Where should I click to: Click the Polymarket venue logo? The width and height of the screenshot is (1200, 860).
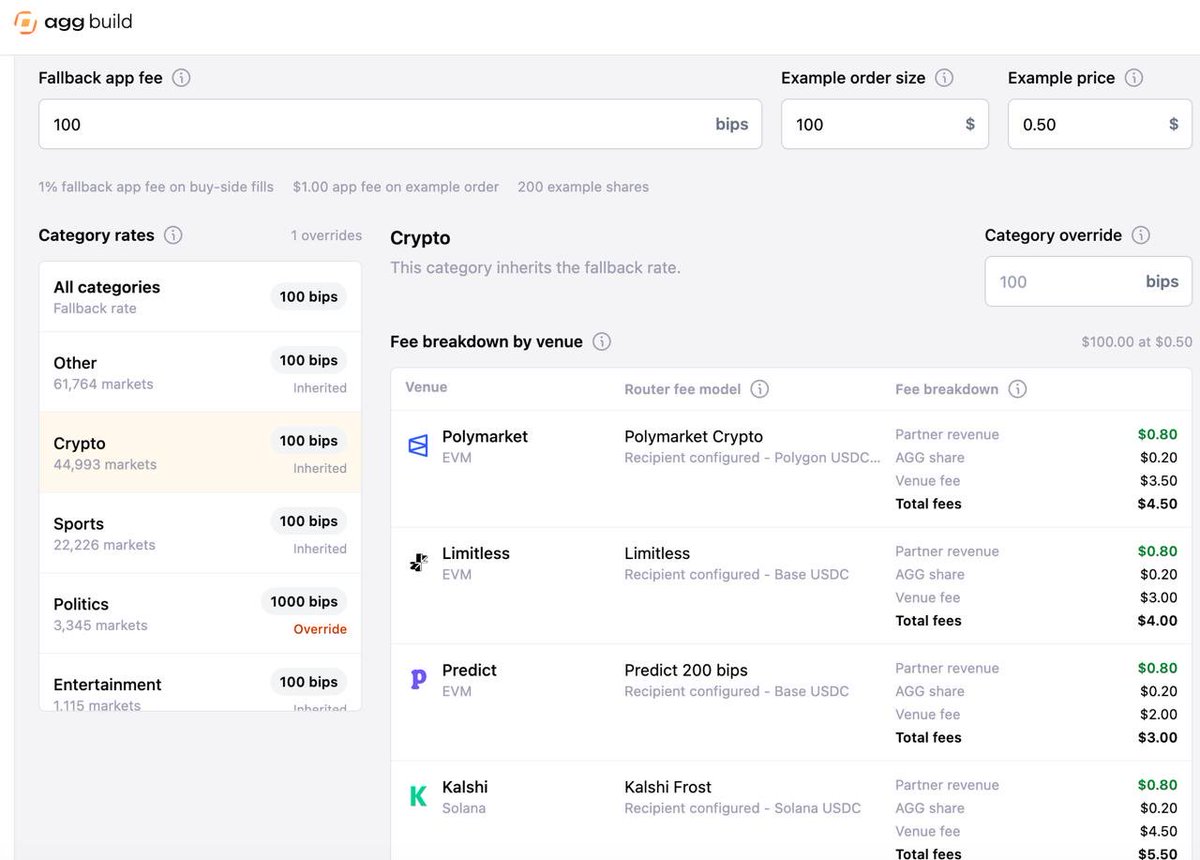418,446
